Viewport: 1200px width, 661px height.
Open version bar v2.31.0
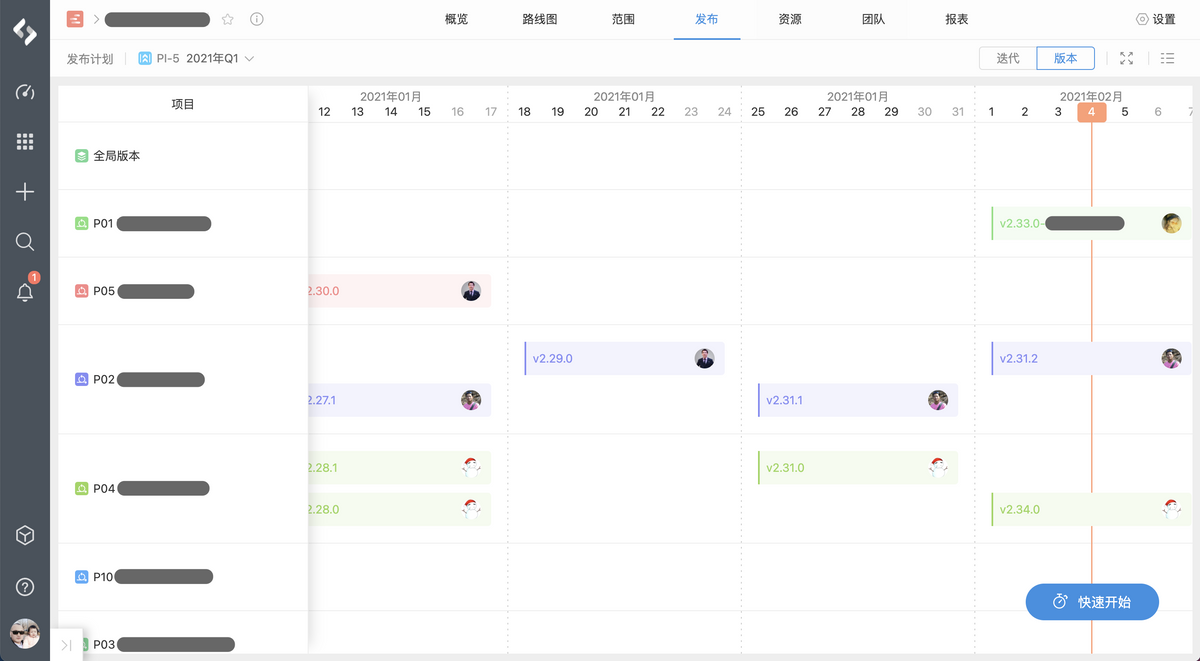pyautogui.click(x=858, y=467)
